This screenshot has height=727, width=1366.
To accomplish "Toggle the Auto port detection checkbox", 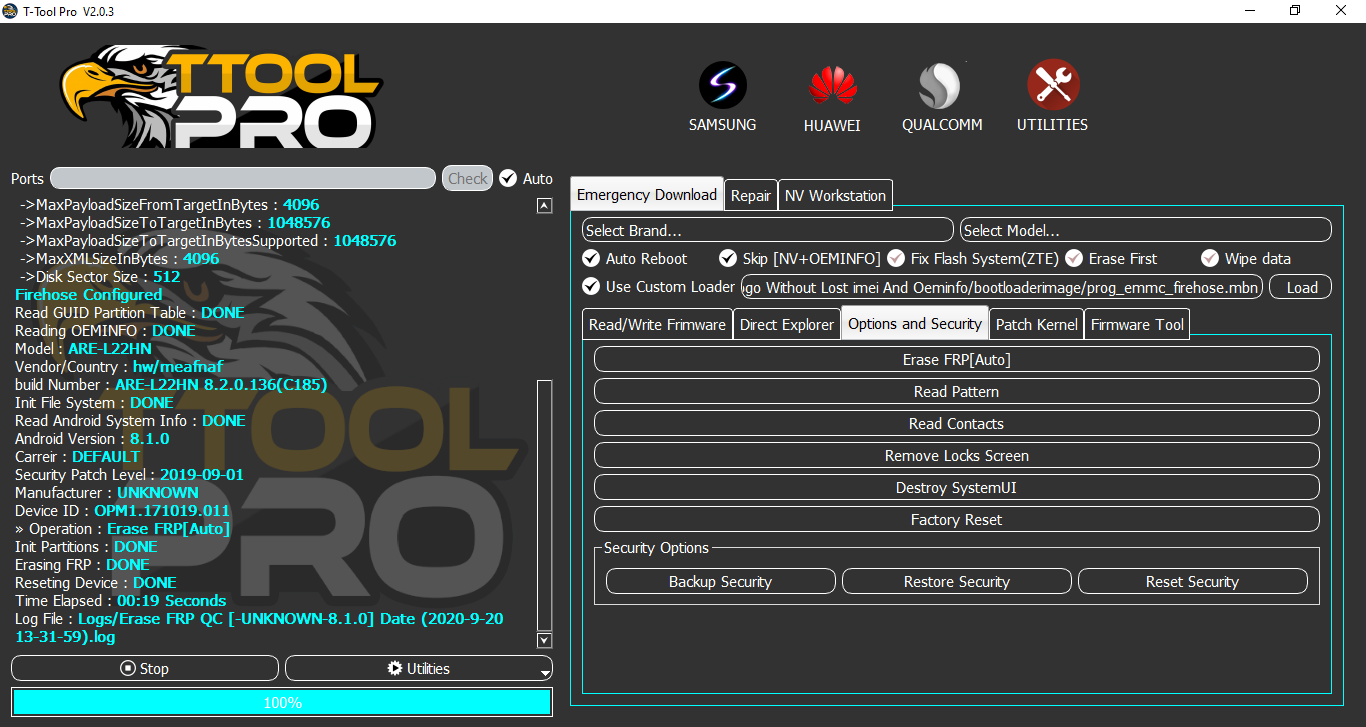I will (508, 178).
